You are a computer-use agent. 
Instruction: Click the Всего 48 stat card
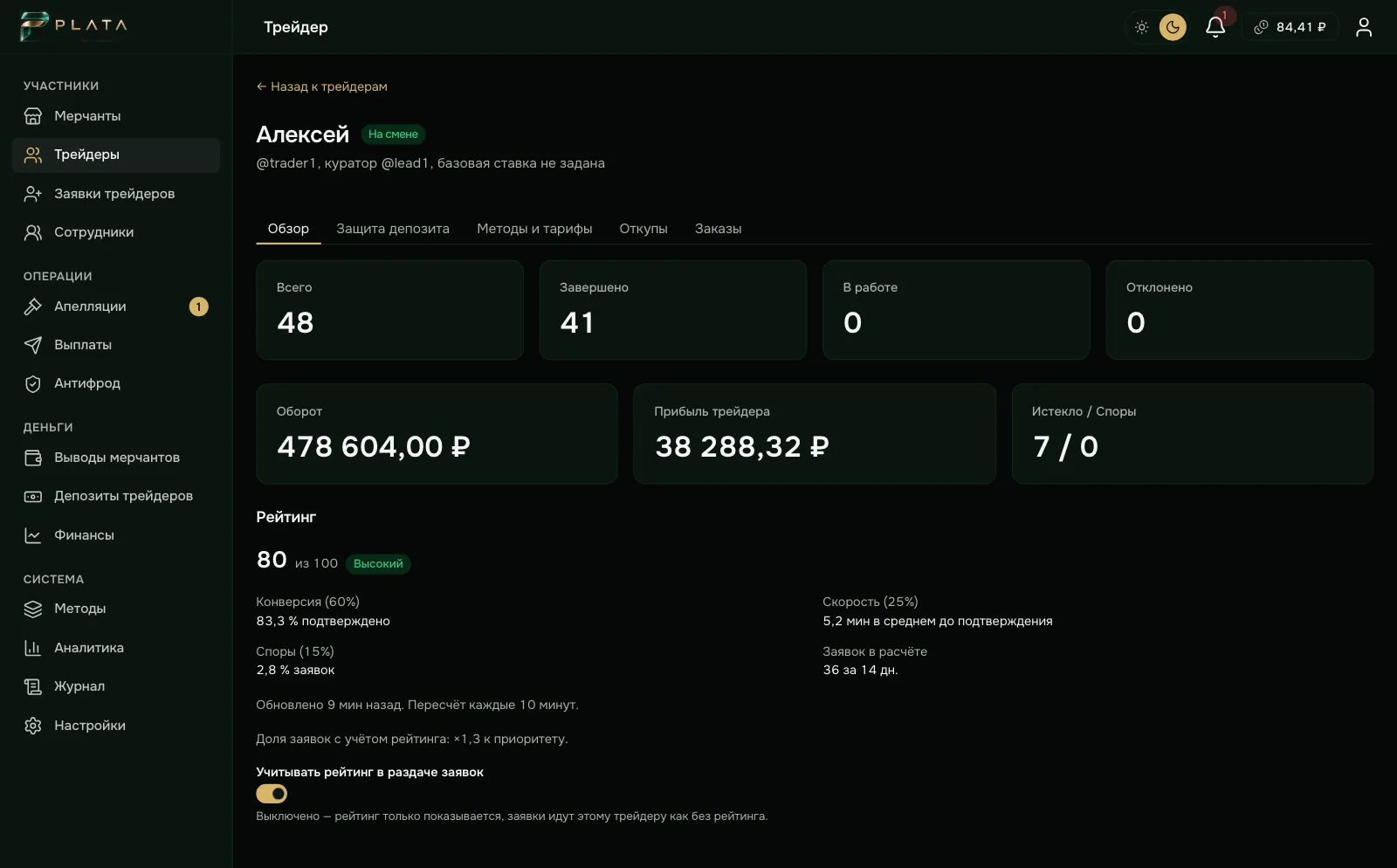389,310
